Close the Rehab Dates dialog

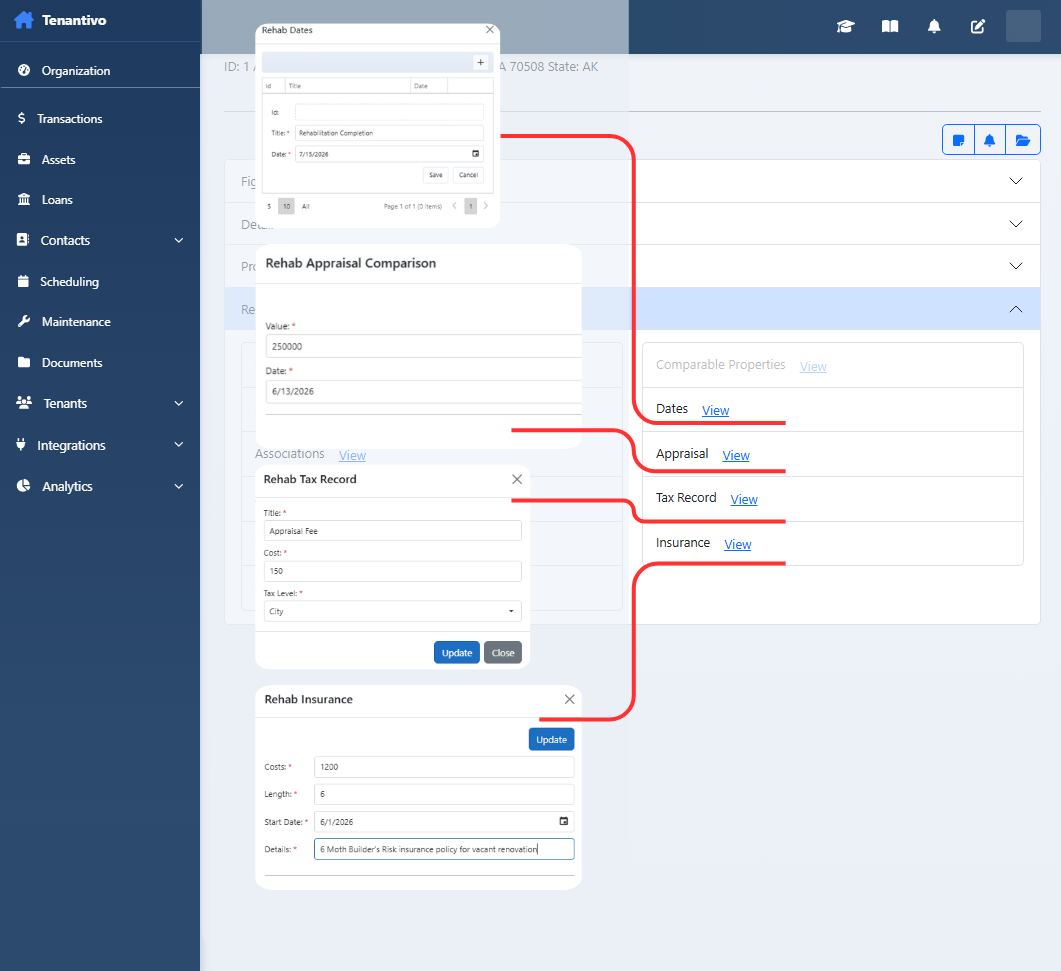490,30
